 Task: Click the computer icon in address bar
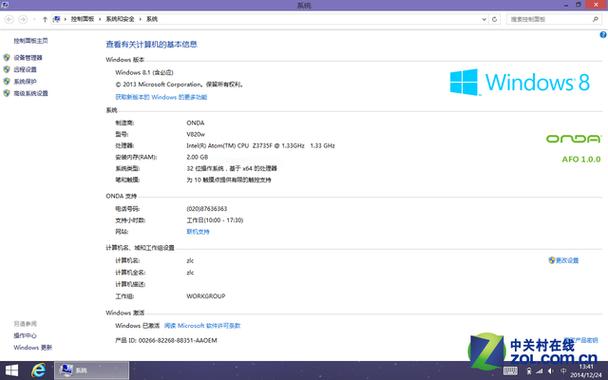click(57, 19)
